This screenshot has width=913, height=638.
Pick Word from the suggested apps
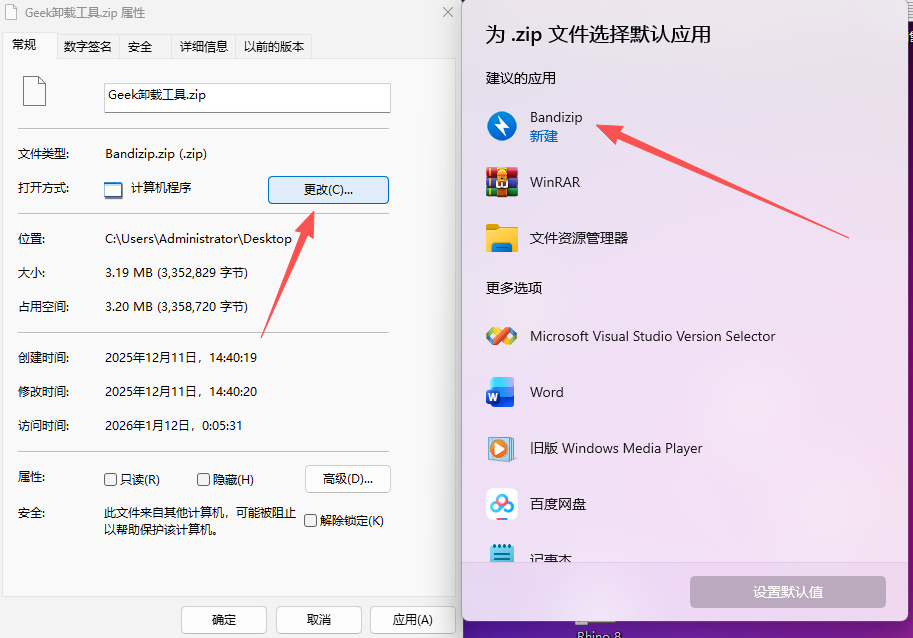point(500,392)
